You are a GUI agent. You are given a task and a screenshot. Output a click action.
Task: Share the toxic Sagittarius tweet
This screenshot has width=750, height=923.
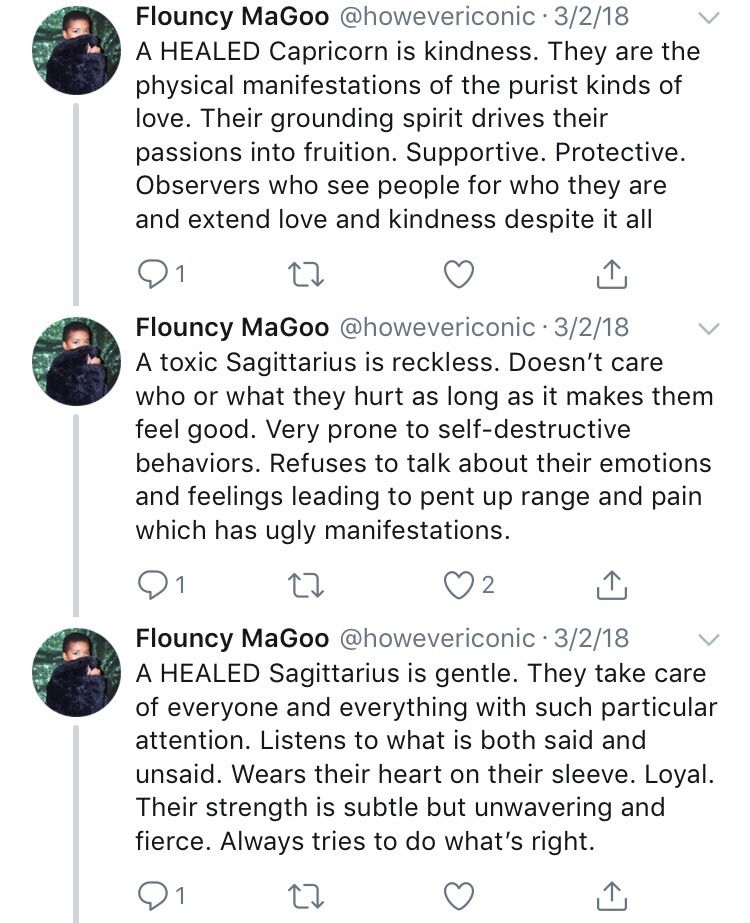pos(612,584)
